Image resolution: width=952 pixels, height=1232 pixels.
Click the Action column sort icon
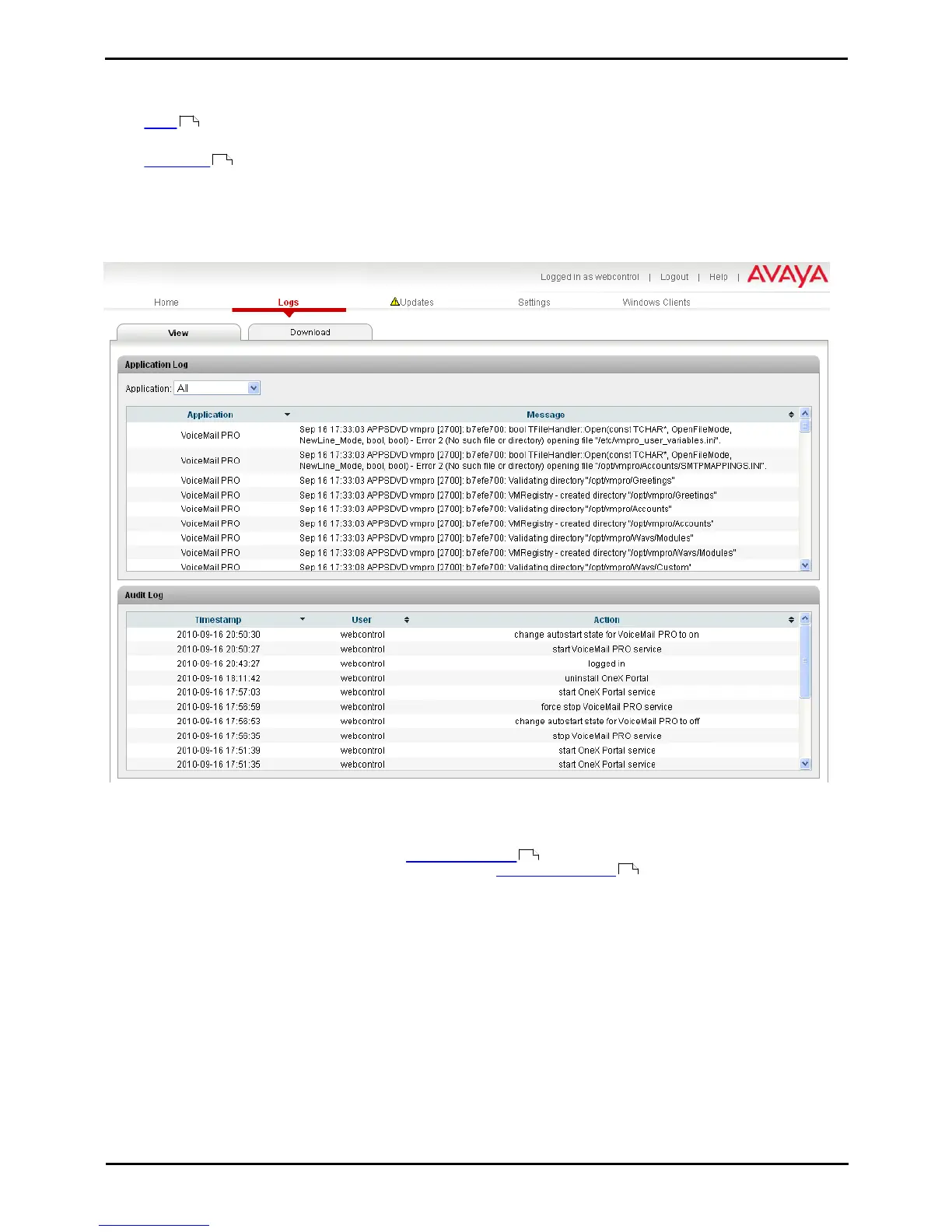(x=791, y=620)
